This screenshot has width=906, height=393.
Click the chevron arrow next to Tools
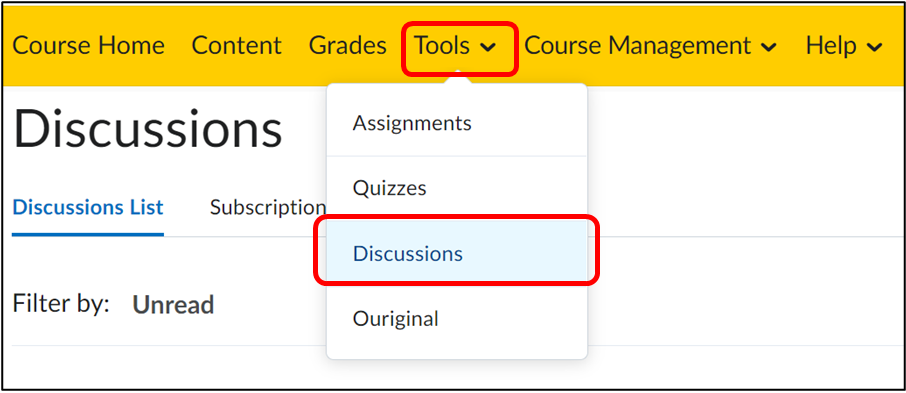click(488, 48)
